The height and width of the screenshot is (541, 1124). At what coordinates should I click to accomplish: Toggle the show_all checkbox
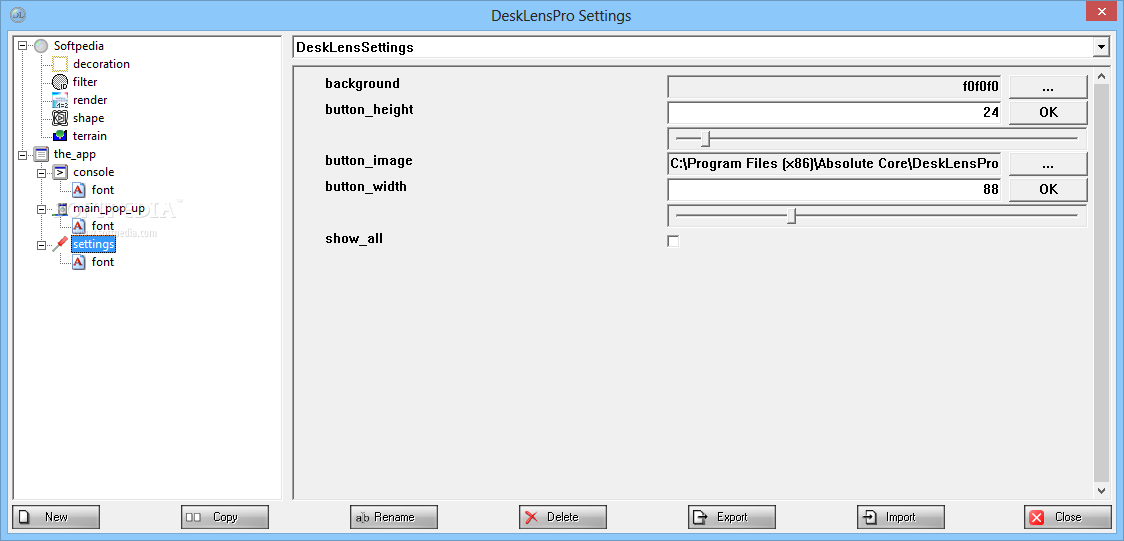(x=673, y=241)
